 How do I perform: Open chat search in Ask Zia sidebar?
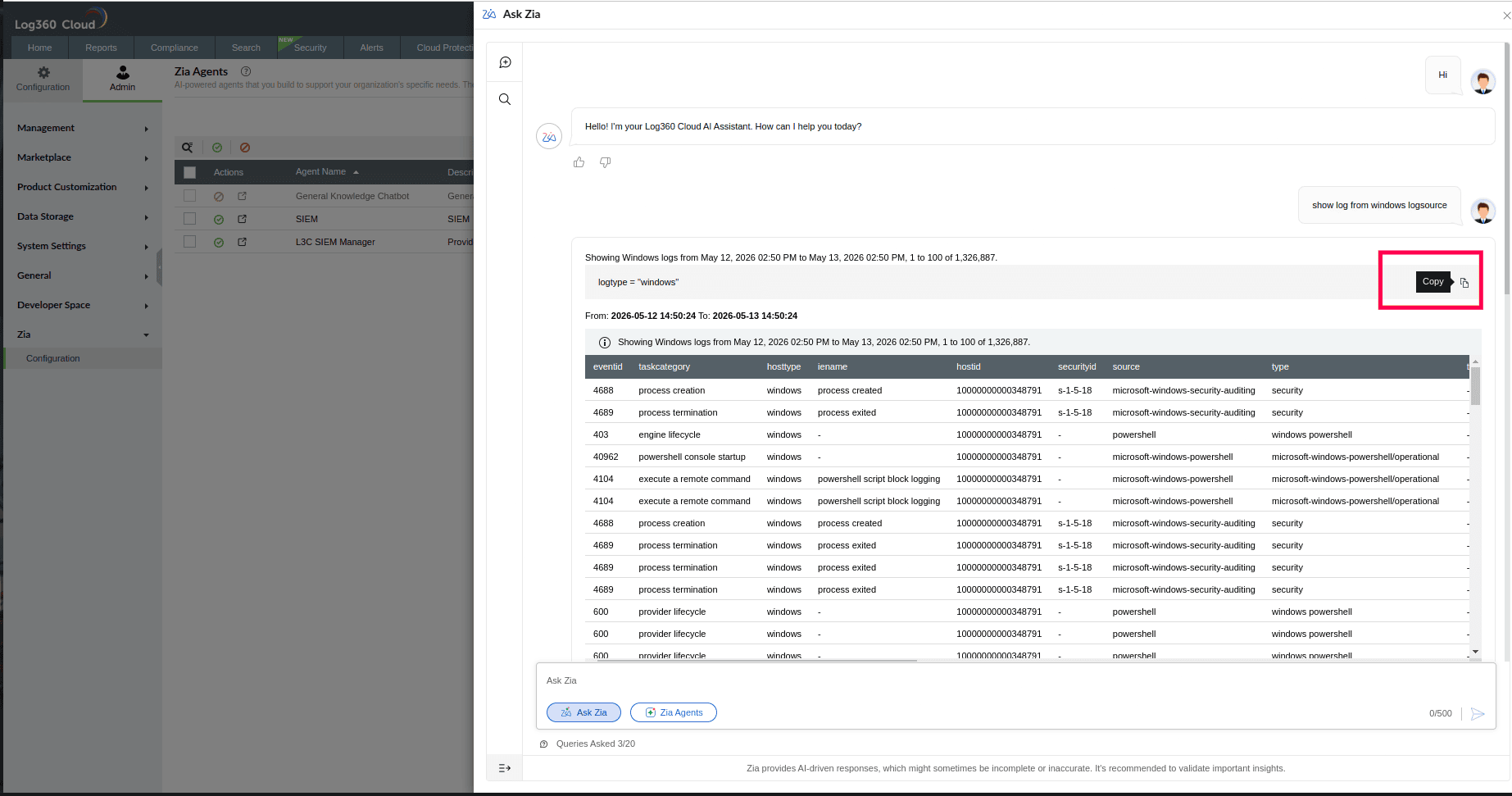(505, 99)
